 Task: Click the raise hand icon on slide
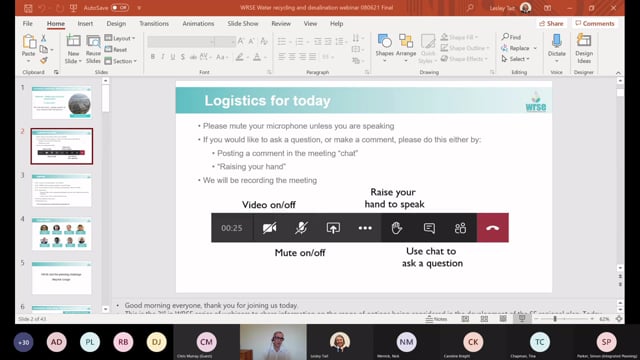click(396, 228)
